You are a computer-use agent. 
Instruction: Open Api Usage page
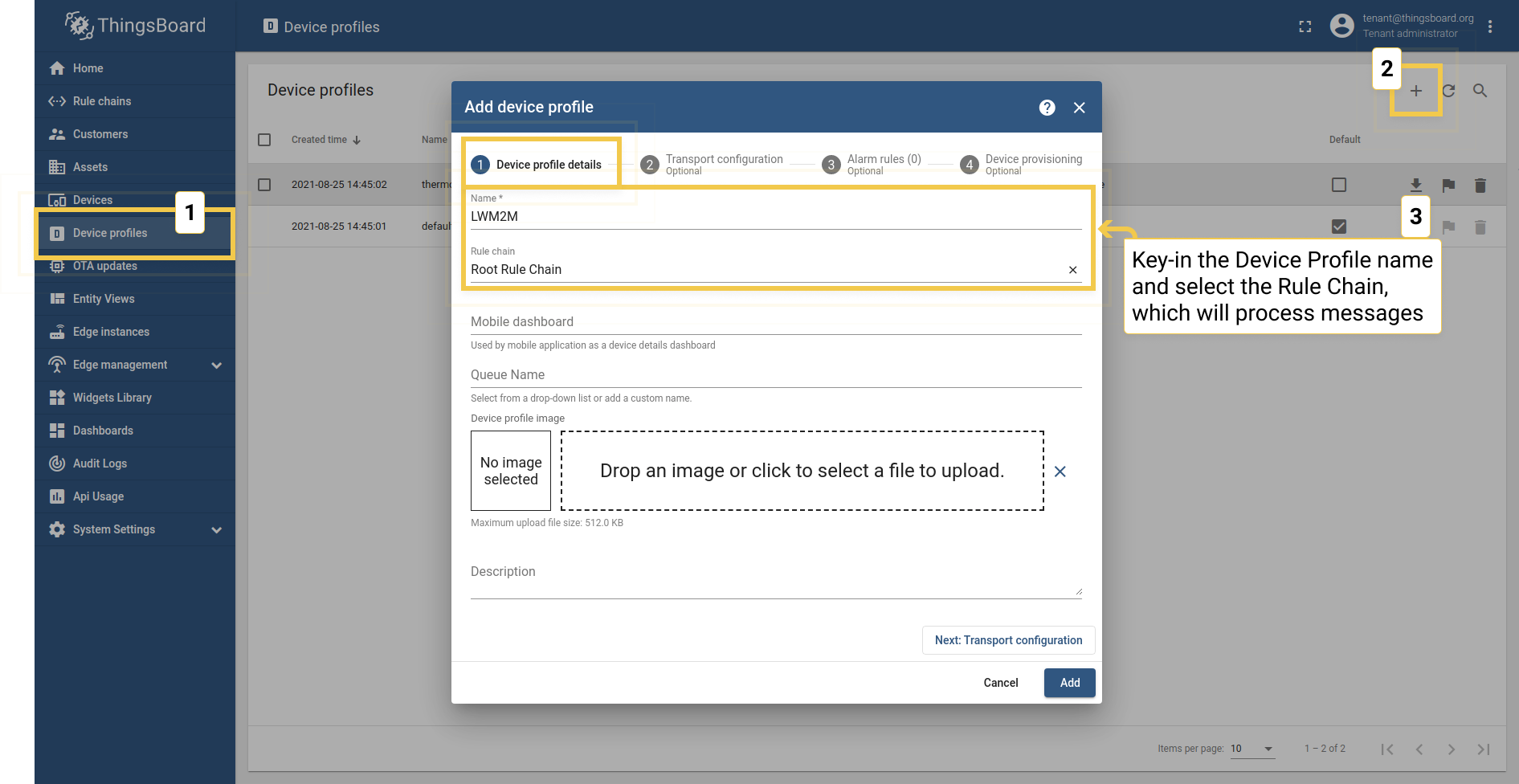coord(135,496)
